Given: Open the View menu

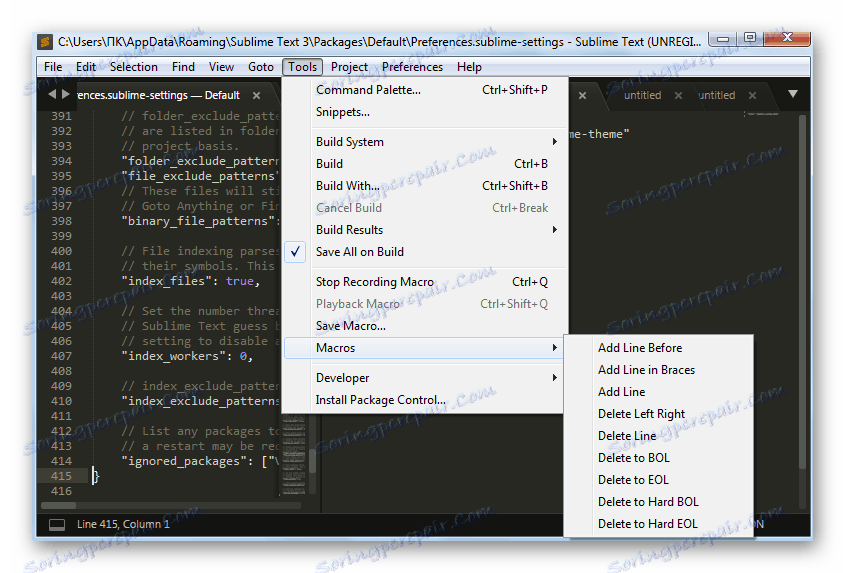Looking at the screenshot, I should [221, 67].
